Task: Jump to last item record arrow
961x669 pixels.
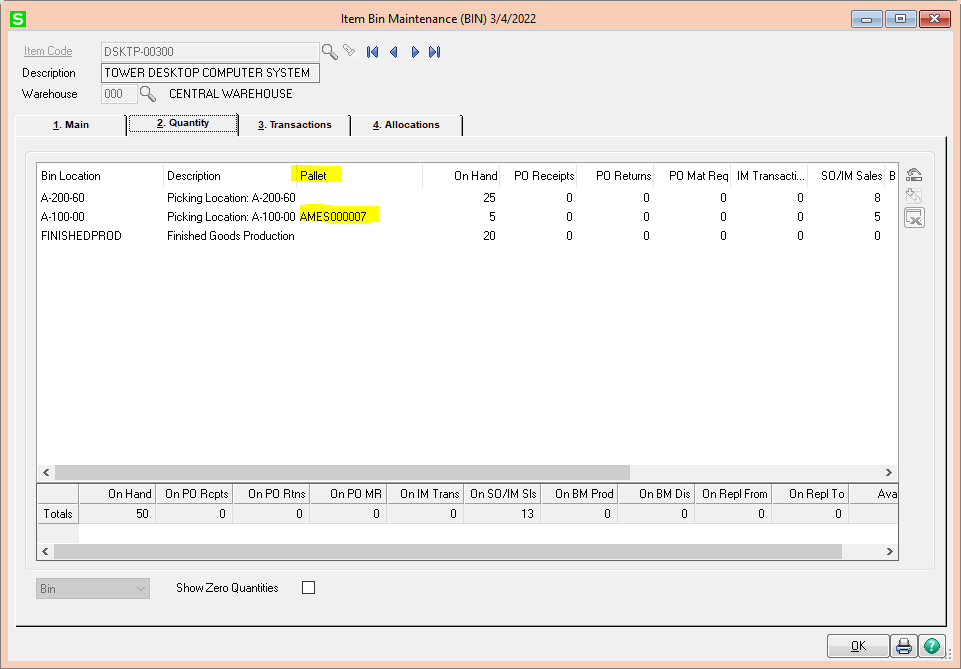Action: pyautogui.click(x=435, y=52)
